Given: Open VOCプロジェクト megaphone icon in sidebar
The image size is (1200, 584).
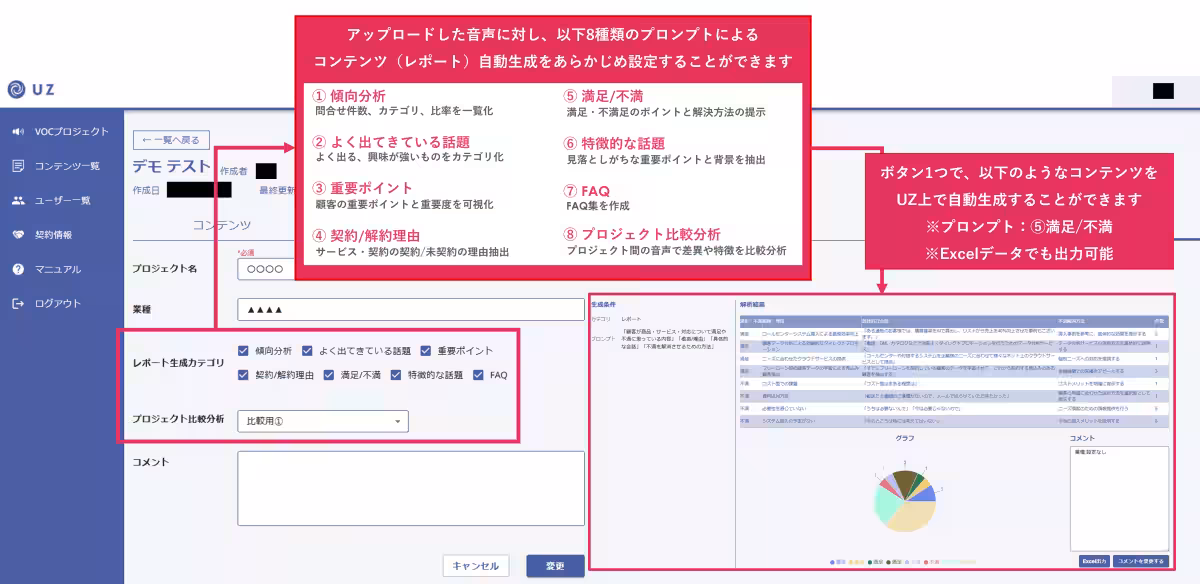Looking at the screenshot, I should 18,132.
